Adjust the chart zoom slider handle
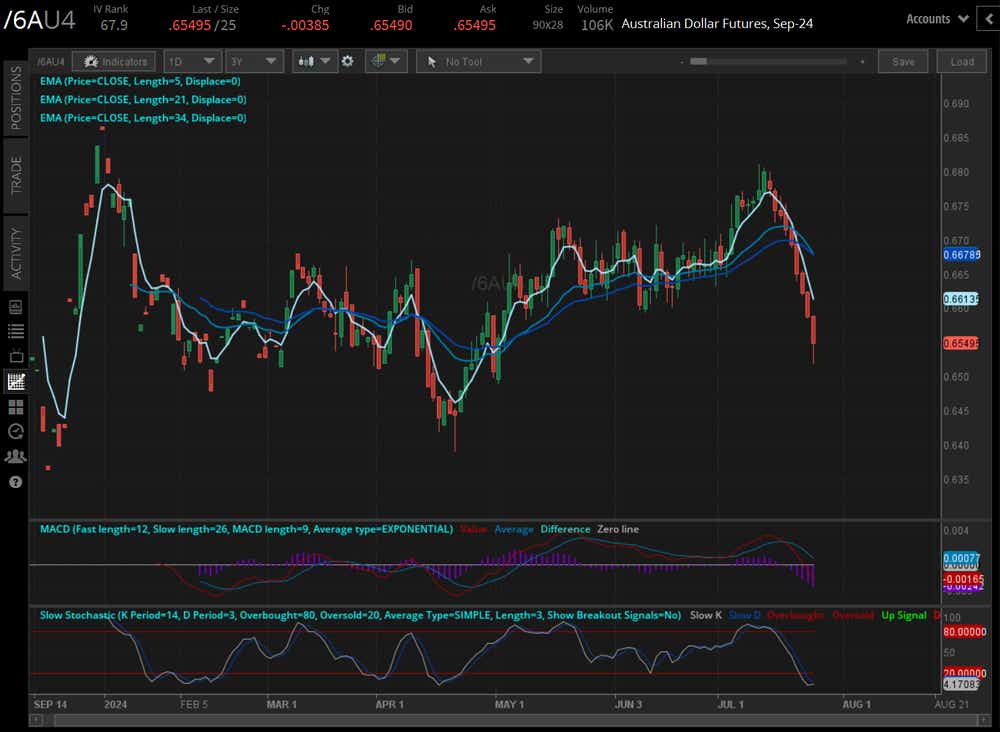The width and height of the screenshot is (1000, 732). (697, 61)
